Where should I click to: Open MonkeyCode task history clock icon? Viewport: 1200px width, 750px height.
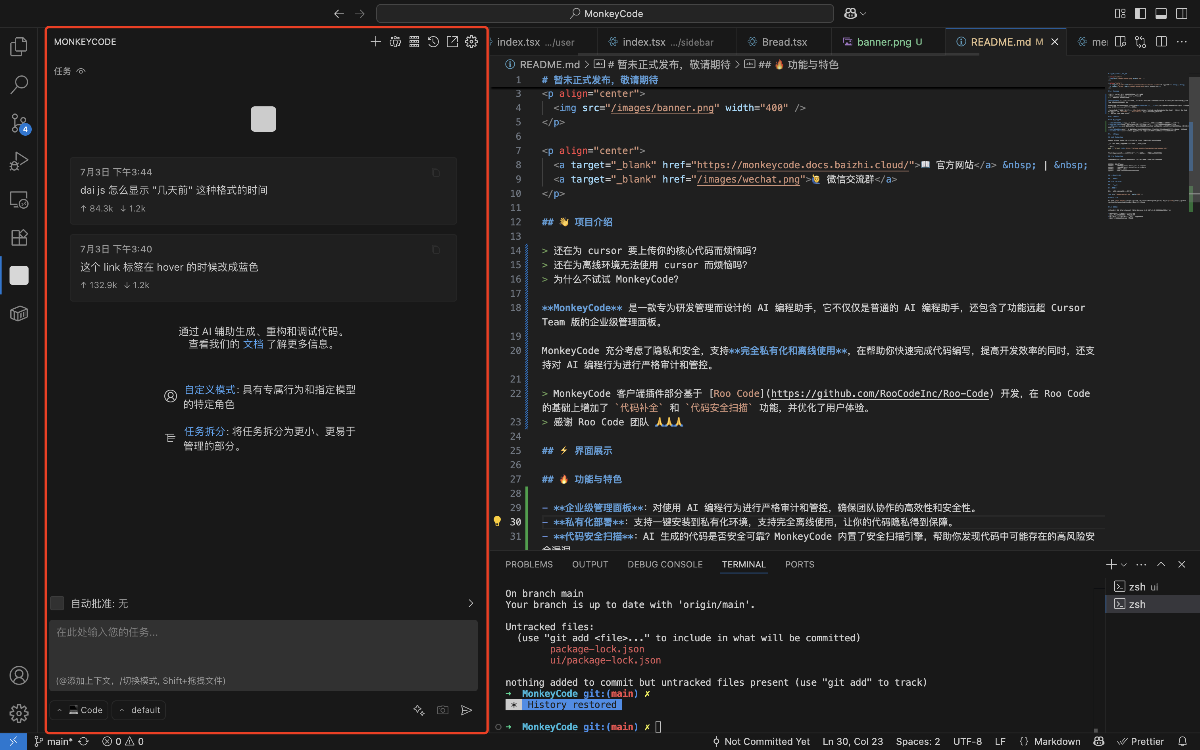pyautogui.click(x=432, y=42)
